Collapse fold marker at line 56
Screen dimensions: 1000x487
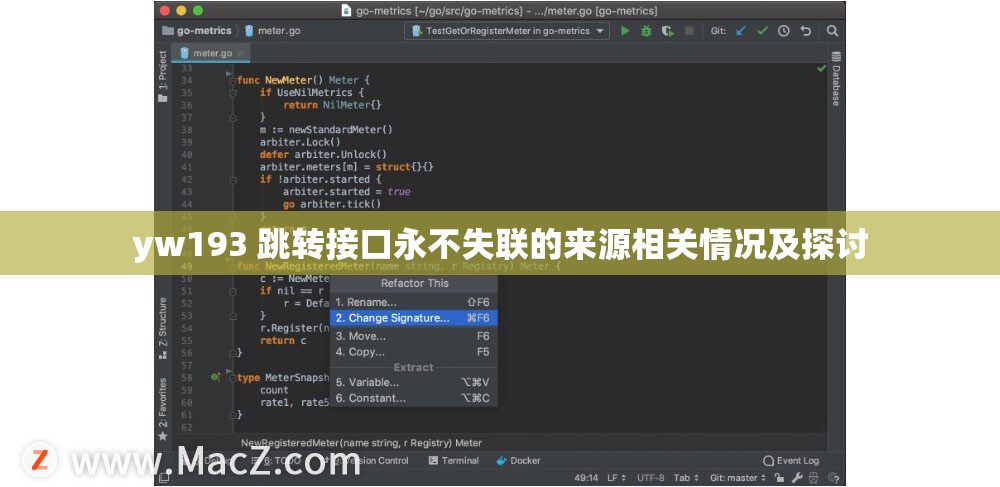click(233, 353)
